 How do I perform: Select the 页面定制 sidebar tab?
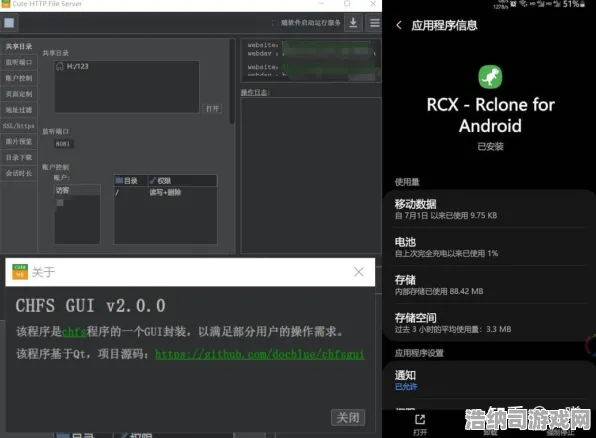(19, 94)
